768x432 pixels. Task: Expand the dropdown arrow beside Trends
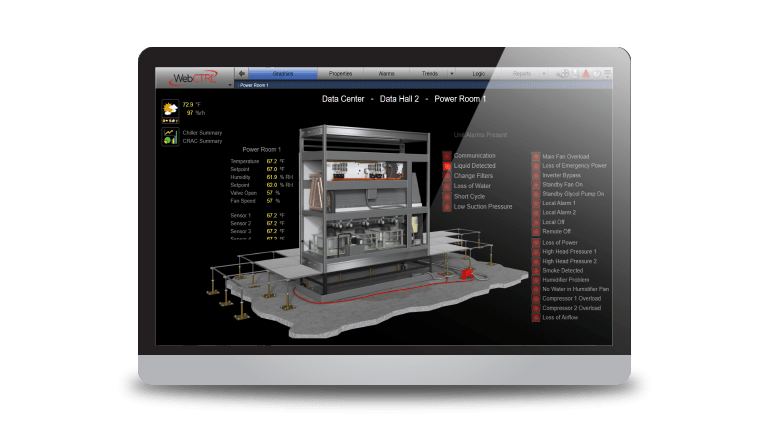(x=452, y=73)
